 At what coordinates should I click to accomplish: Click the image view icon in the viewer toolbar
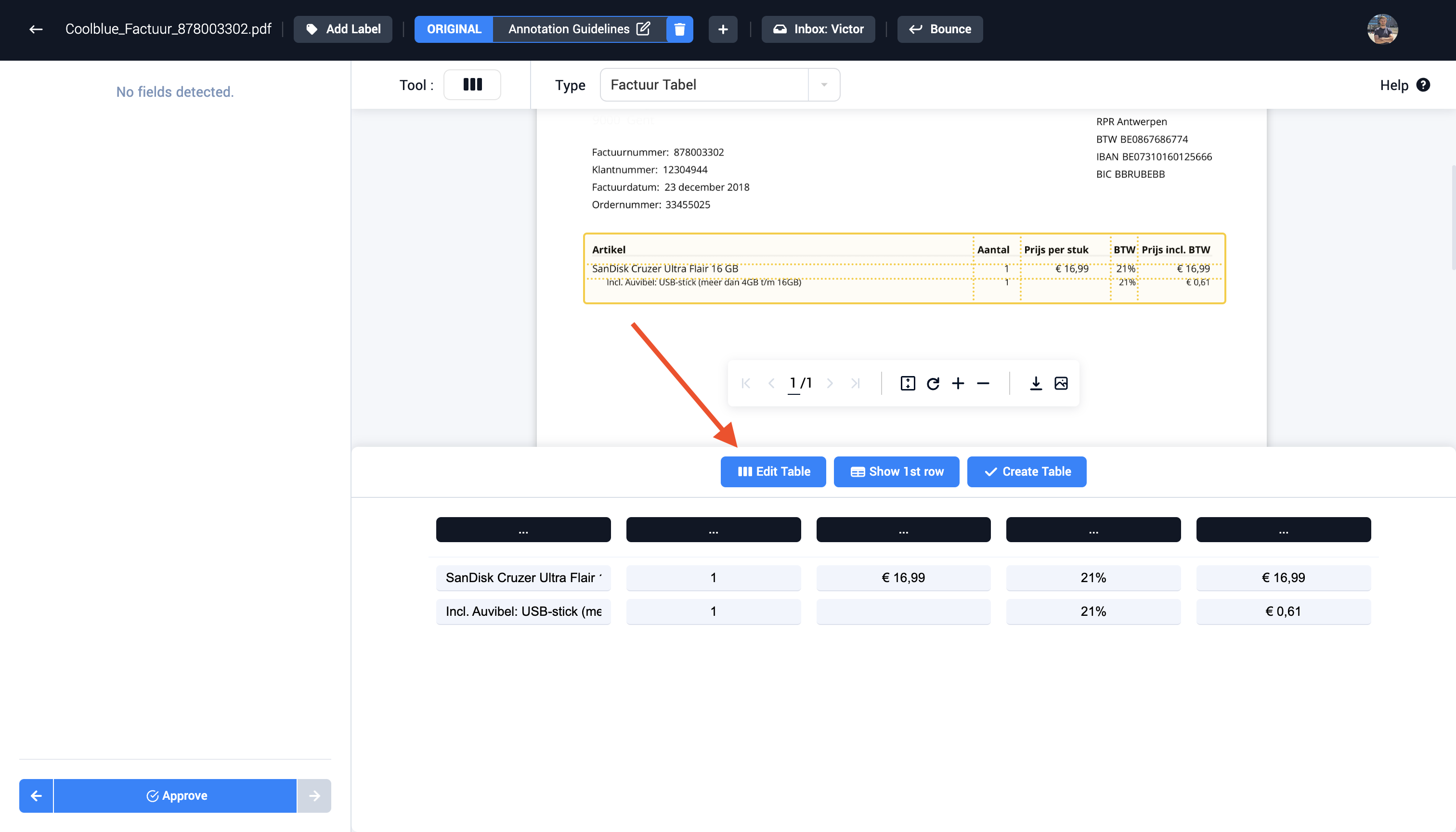coord(1061,383)
